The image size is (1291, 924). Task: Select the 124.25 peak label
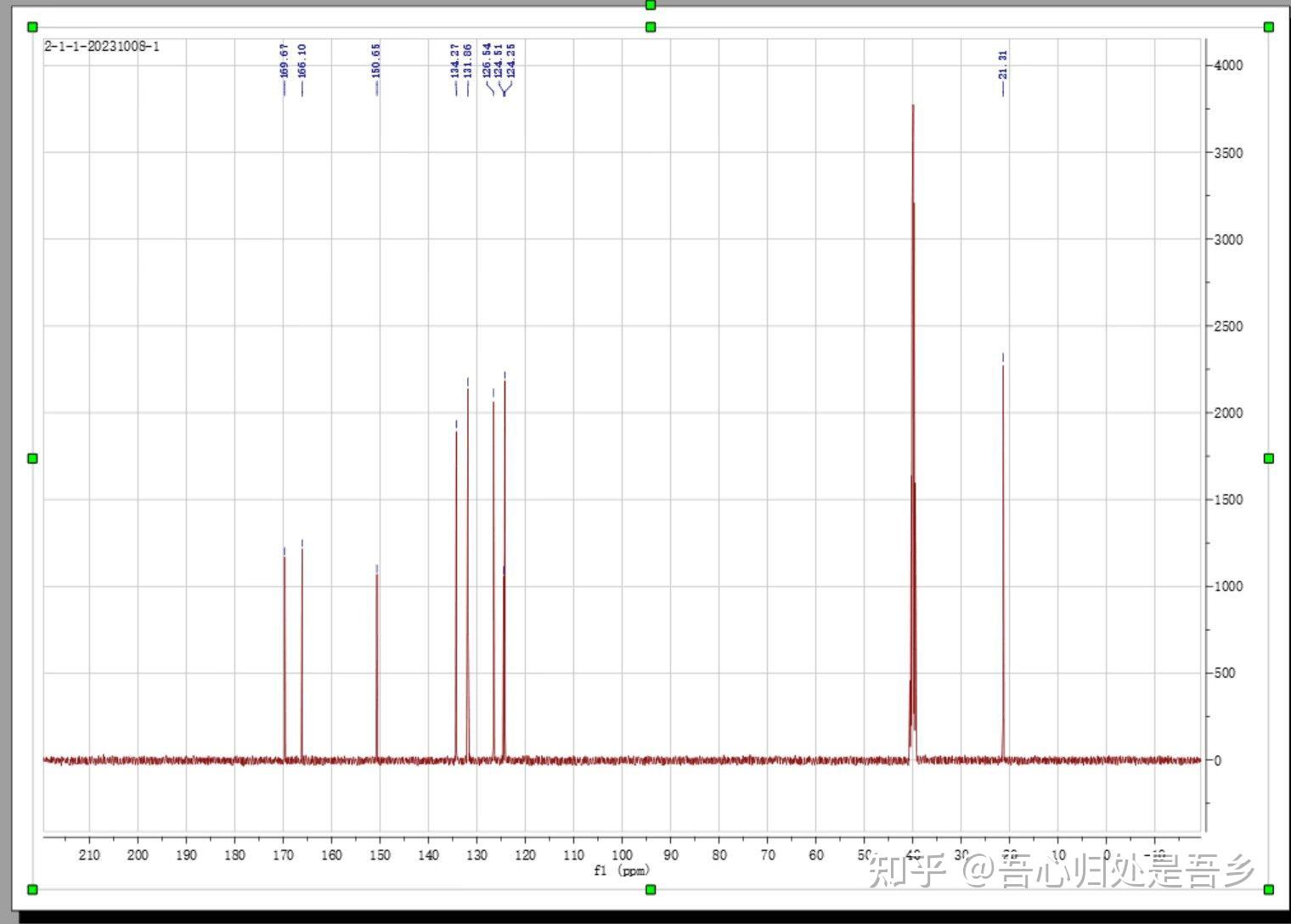click(x=510, y=60)
